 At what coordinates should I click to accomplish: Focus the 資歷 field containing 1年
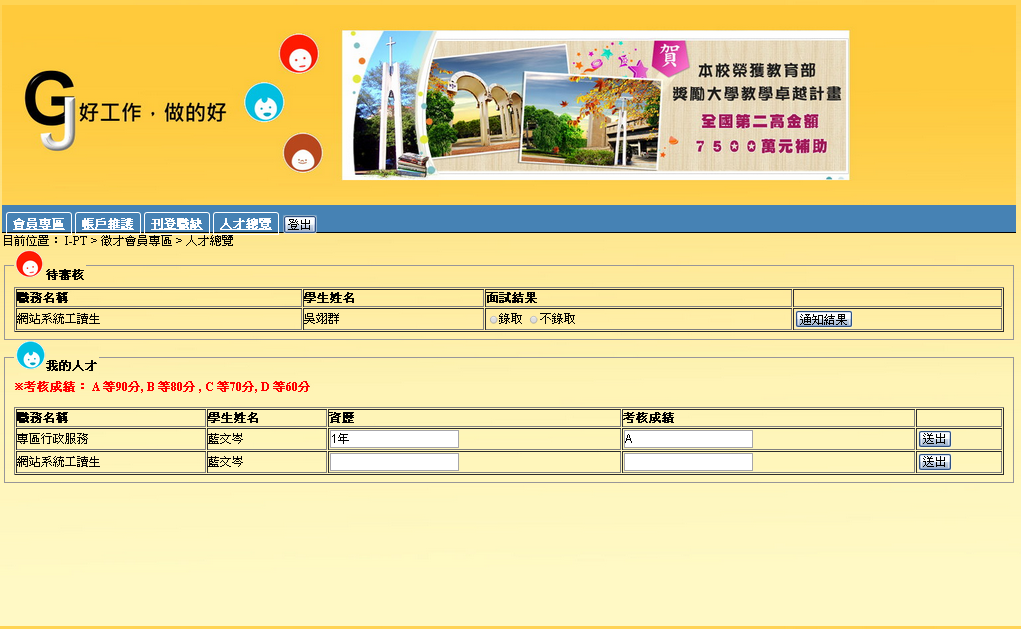[x=394, y=439]
